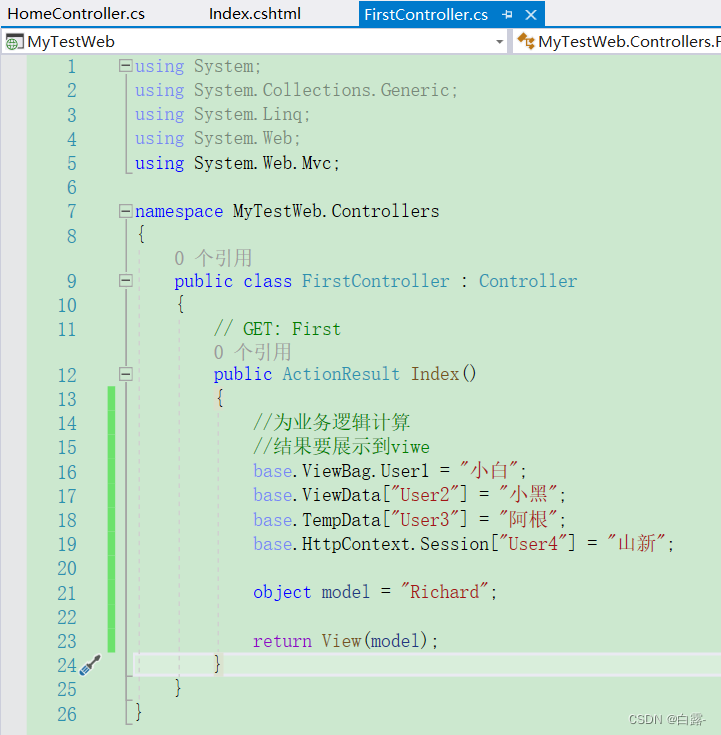Click the screwdriver quick actions icon
Viewport: 721px width, 735px height.
point(90,665)
